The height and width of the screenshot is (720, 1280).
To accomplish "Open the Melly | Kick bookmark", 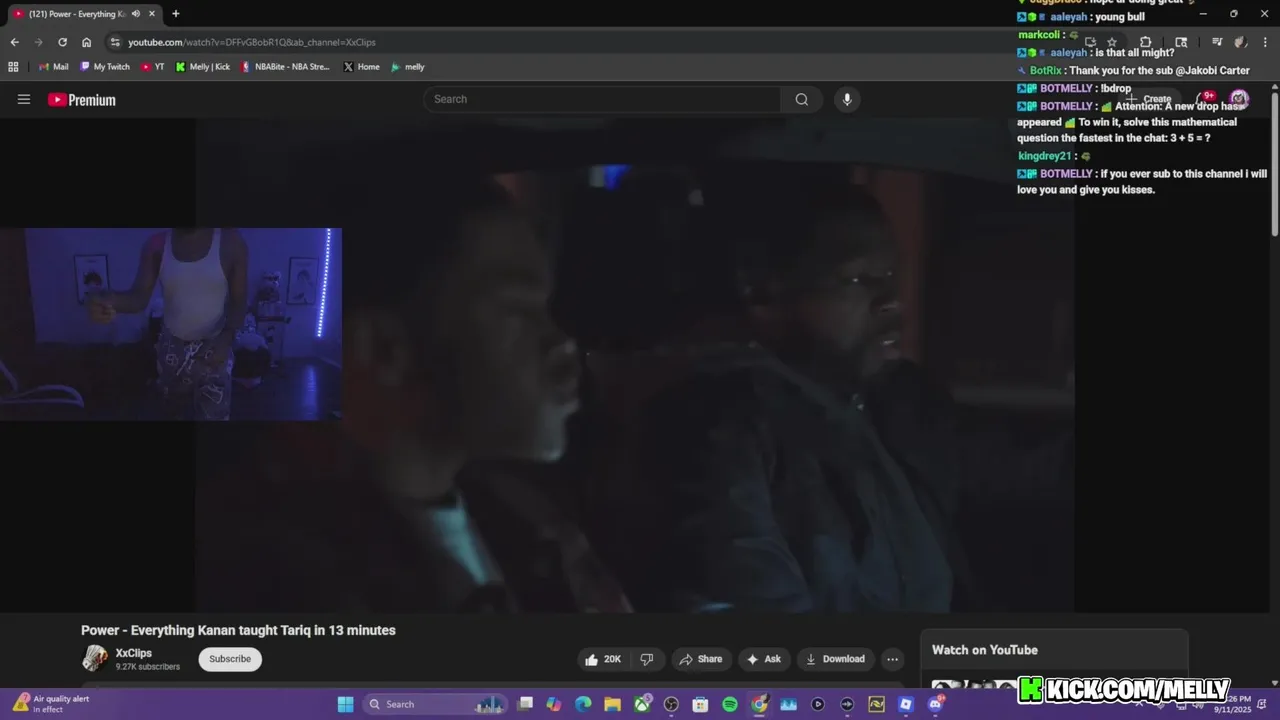I will tap(203, 67).
